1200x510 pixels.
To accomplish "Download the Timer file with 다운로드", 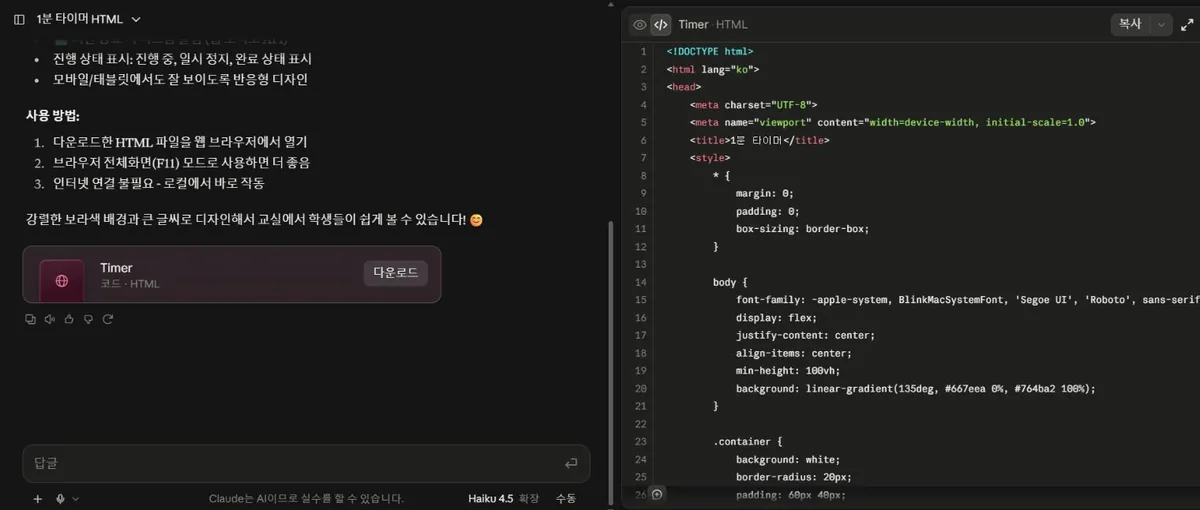I will point(396,273).
